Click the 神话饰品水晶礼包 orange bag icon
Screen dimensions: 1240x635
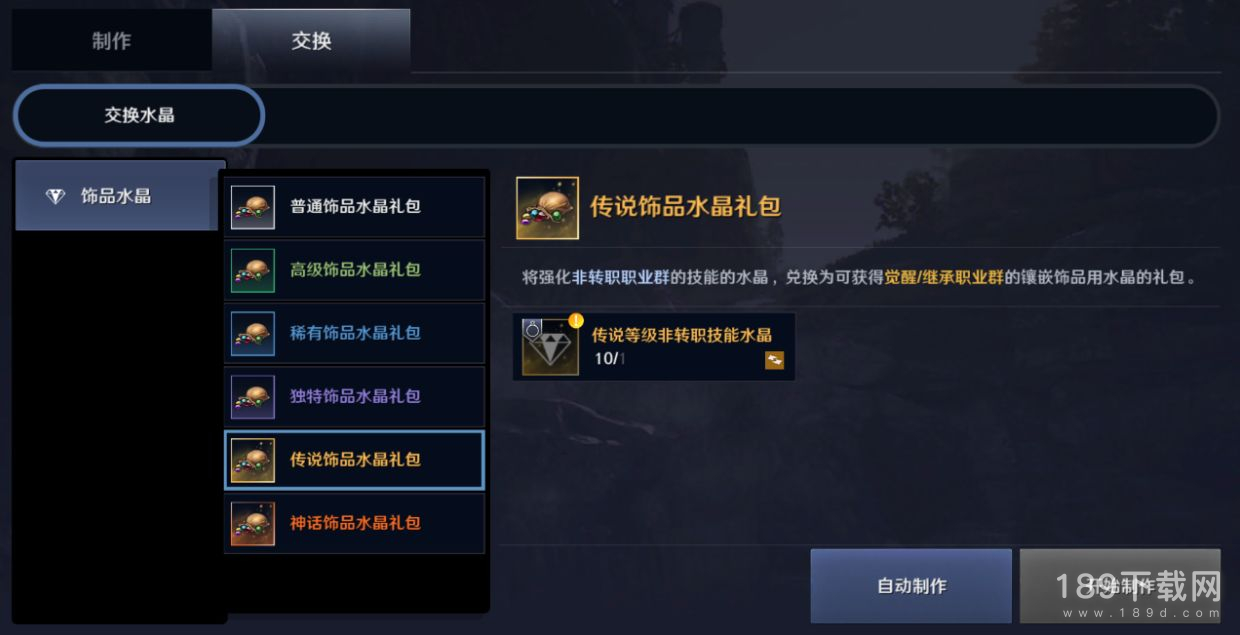pos(253,523)
